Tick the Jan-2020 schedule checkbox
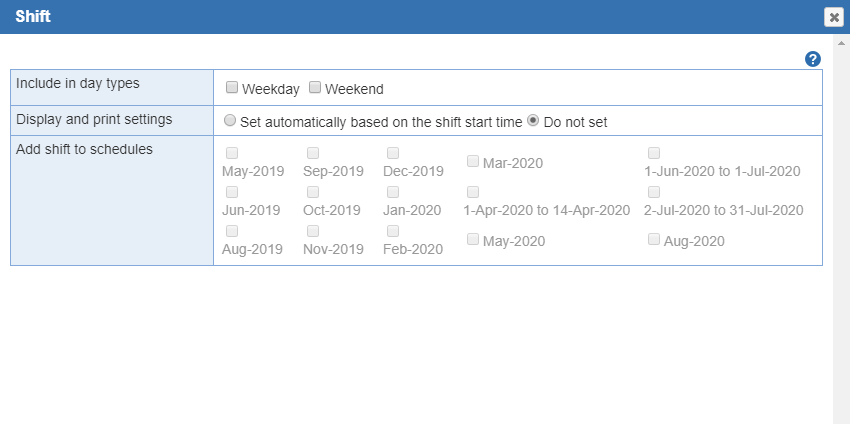The image size is (850, 424). [393, 192]
